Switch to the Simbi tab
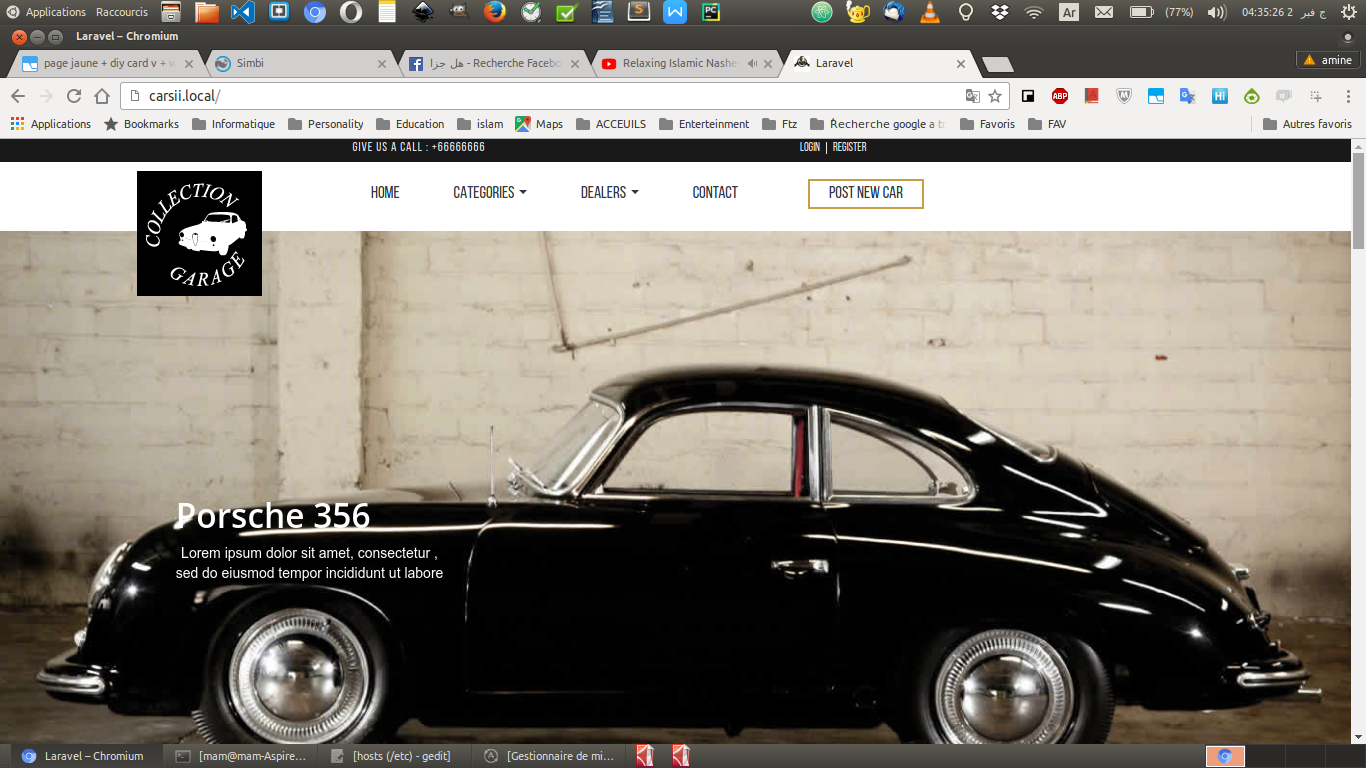The height and width of the screenshot is (768, 1366). [299, 63]
